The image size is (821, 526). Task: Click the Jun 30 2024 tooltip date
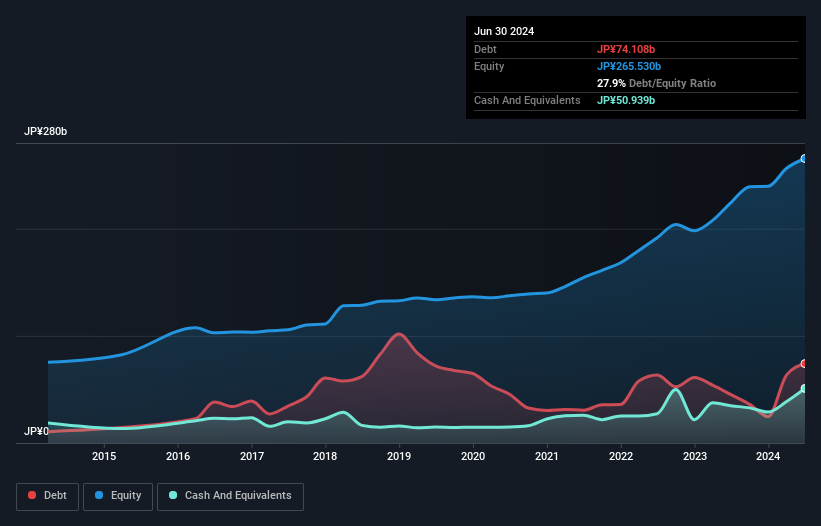pyautogui.click(x=504, y=31)
